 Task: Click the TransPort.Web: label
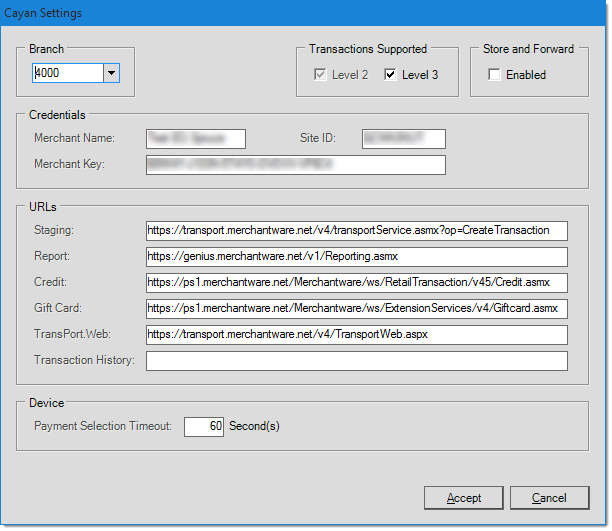pos(72,334)
